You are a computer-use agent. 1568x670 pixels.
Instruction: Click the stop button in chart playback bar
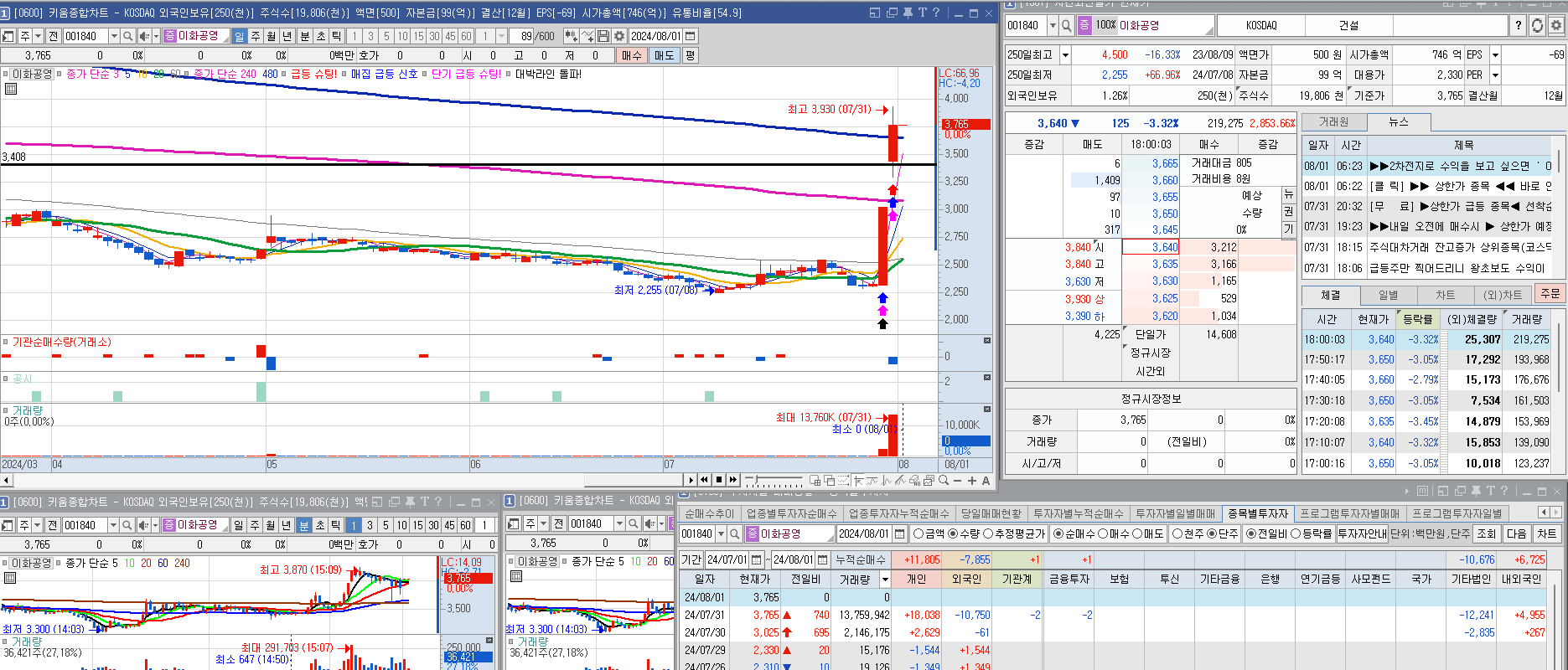click(x=719, y=480)
